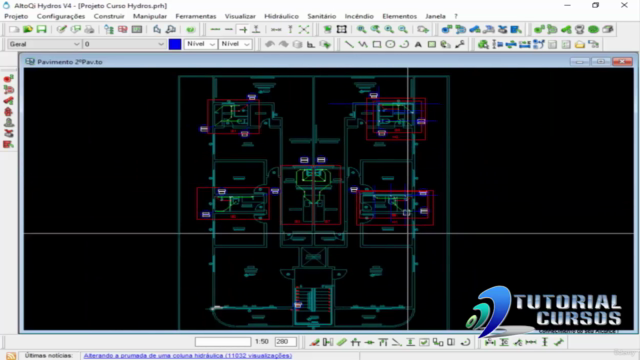Open the Projeto menu
640x360 pixels.
pyautogui.click(x=16, y=16)
